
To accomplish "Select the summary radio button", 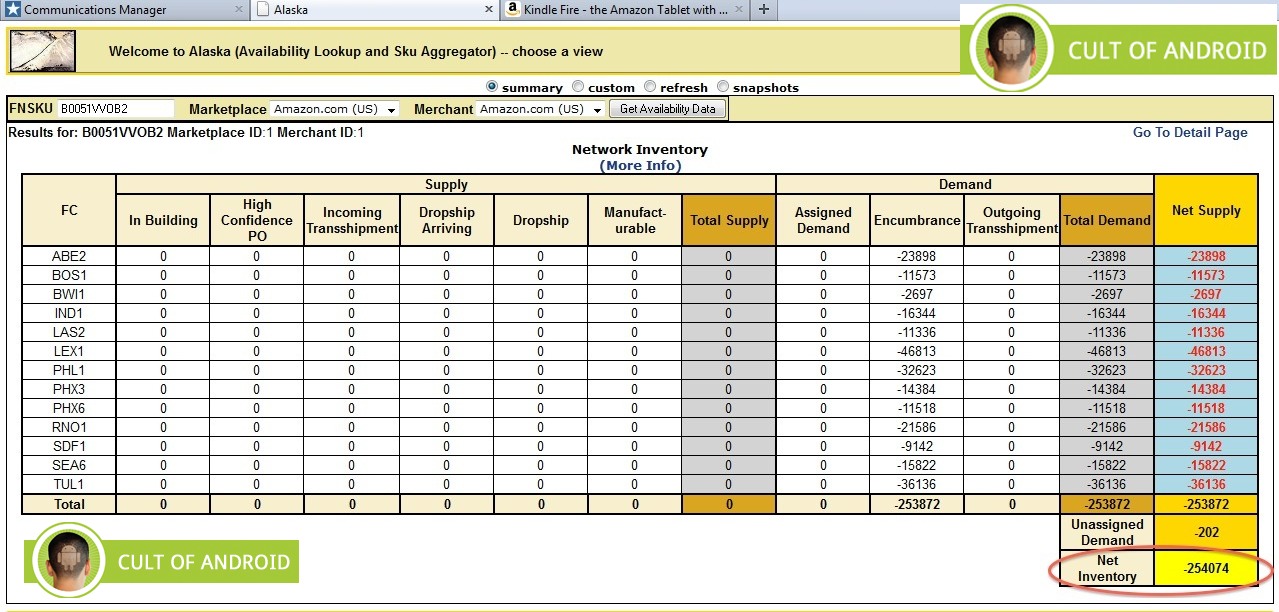I will [491, 87].
